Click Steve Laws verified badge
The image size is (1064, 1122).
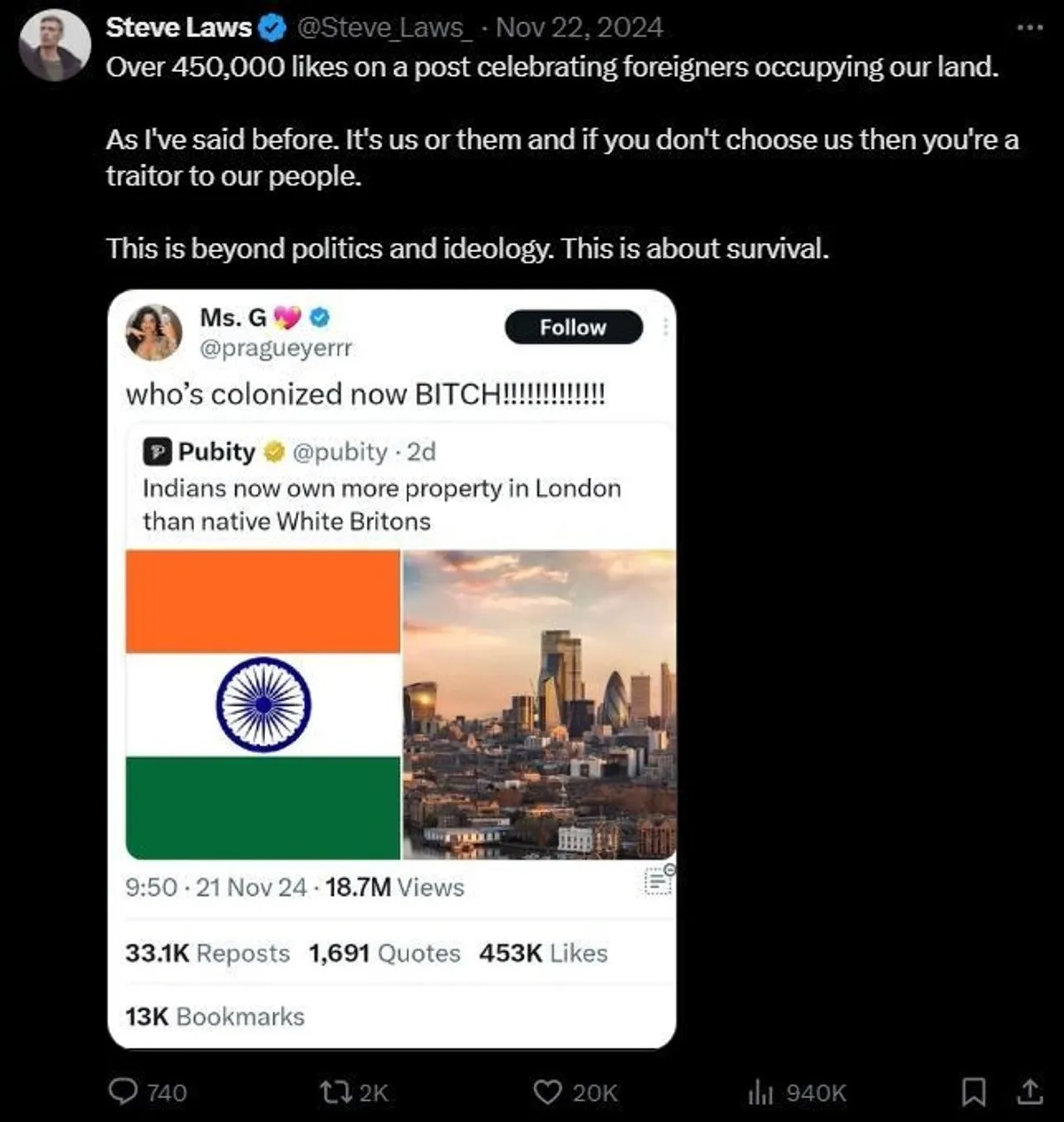click(x=271, y=28)
